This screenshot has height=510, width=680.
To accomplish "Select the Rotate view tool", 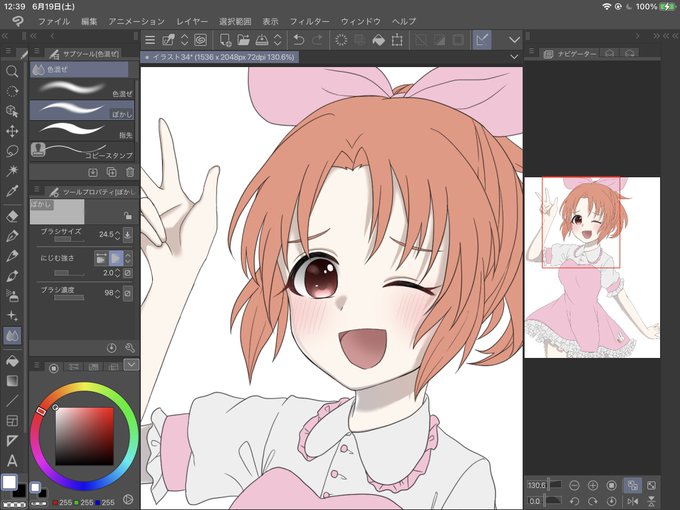I will pyautogui.click(x=12, y=91).
